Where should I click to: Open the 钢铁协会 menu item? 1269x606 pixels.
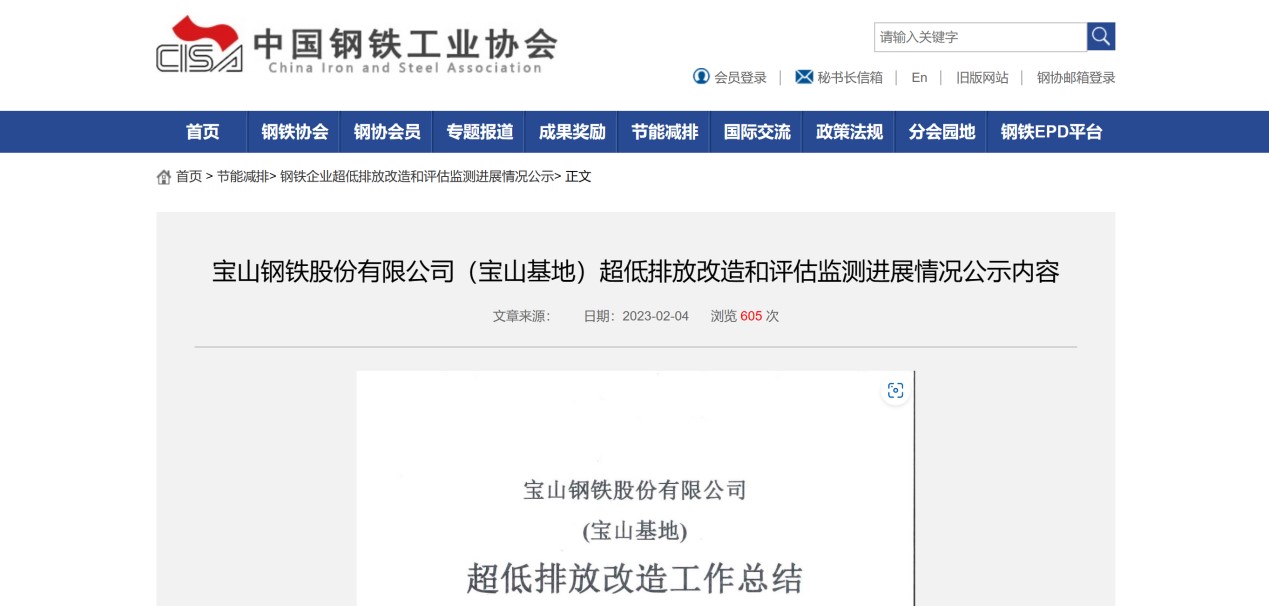pyautogui.click(x=295, y=132)
